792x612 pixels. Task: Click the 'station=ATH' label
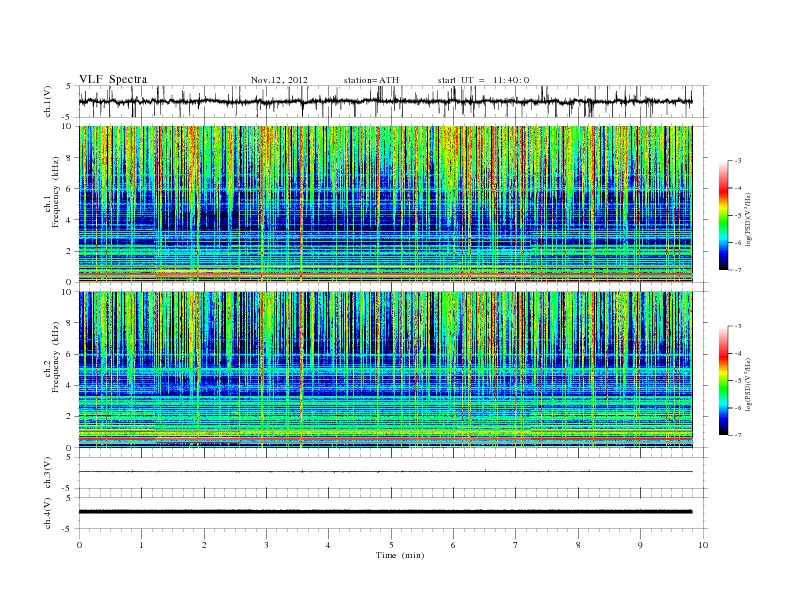click(371, 80)
